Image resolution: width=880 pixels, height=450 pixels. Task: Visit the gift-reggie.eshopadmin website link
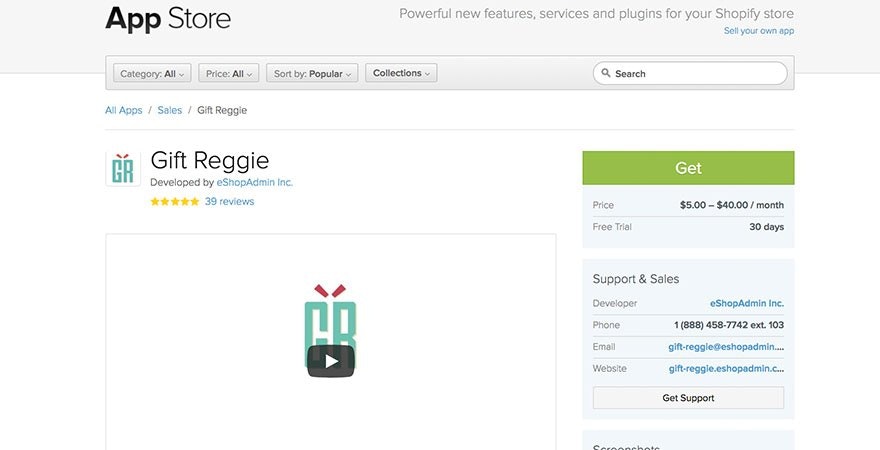pyautogui.click(x=726, y=369)
